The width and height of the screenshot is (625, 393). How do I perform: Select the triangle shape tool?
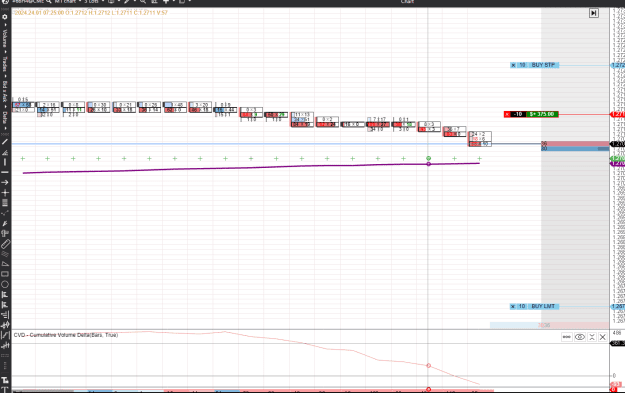click(x=5, y=264)
